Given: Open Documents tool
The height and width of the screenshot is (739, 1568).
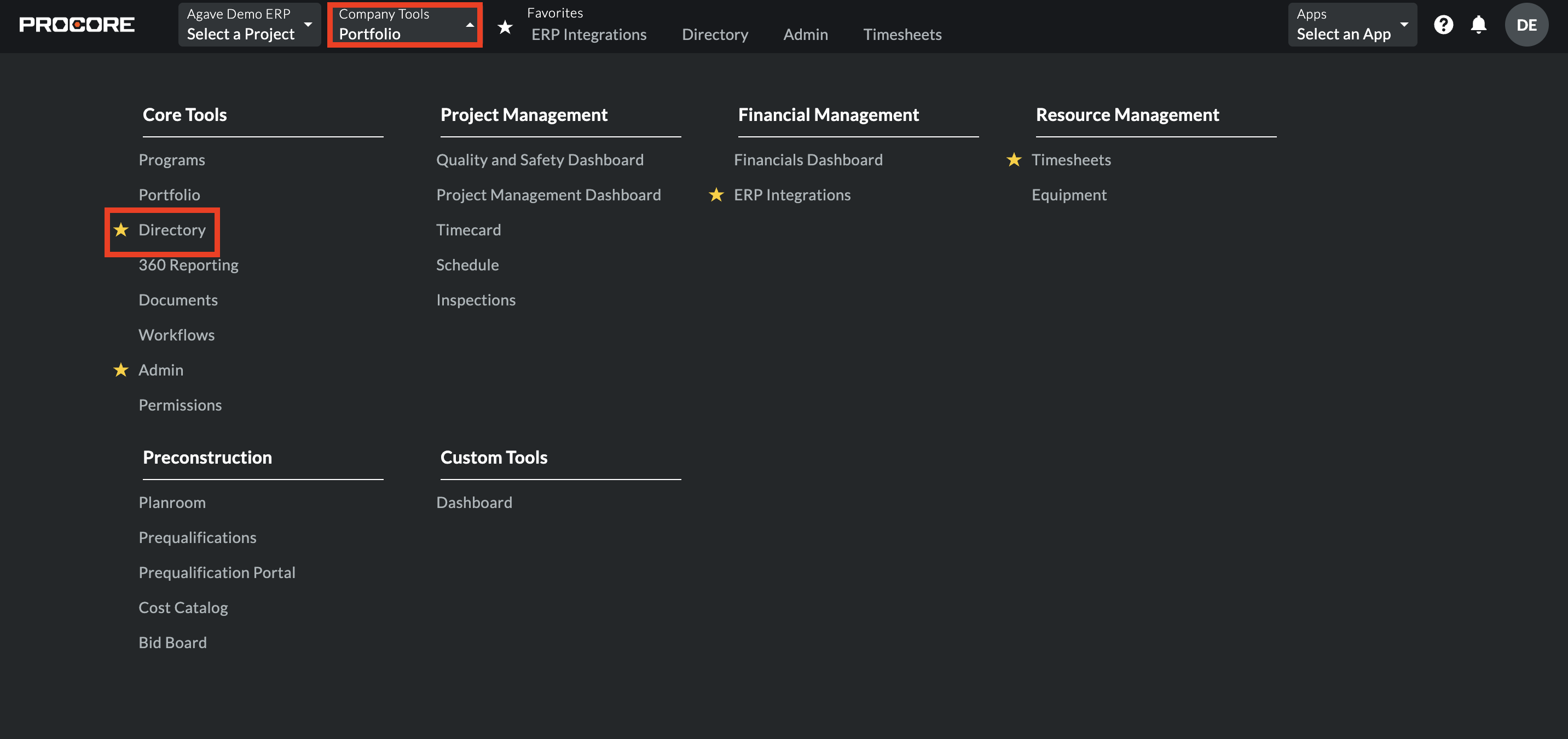Looking at the screenshot, I should tap(178, 299).
